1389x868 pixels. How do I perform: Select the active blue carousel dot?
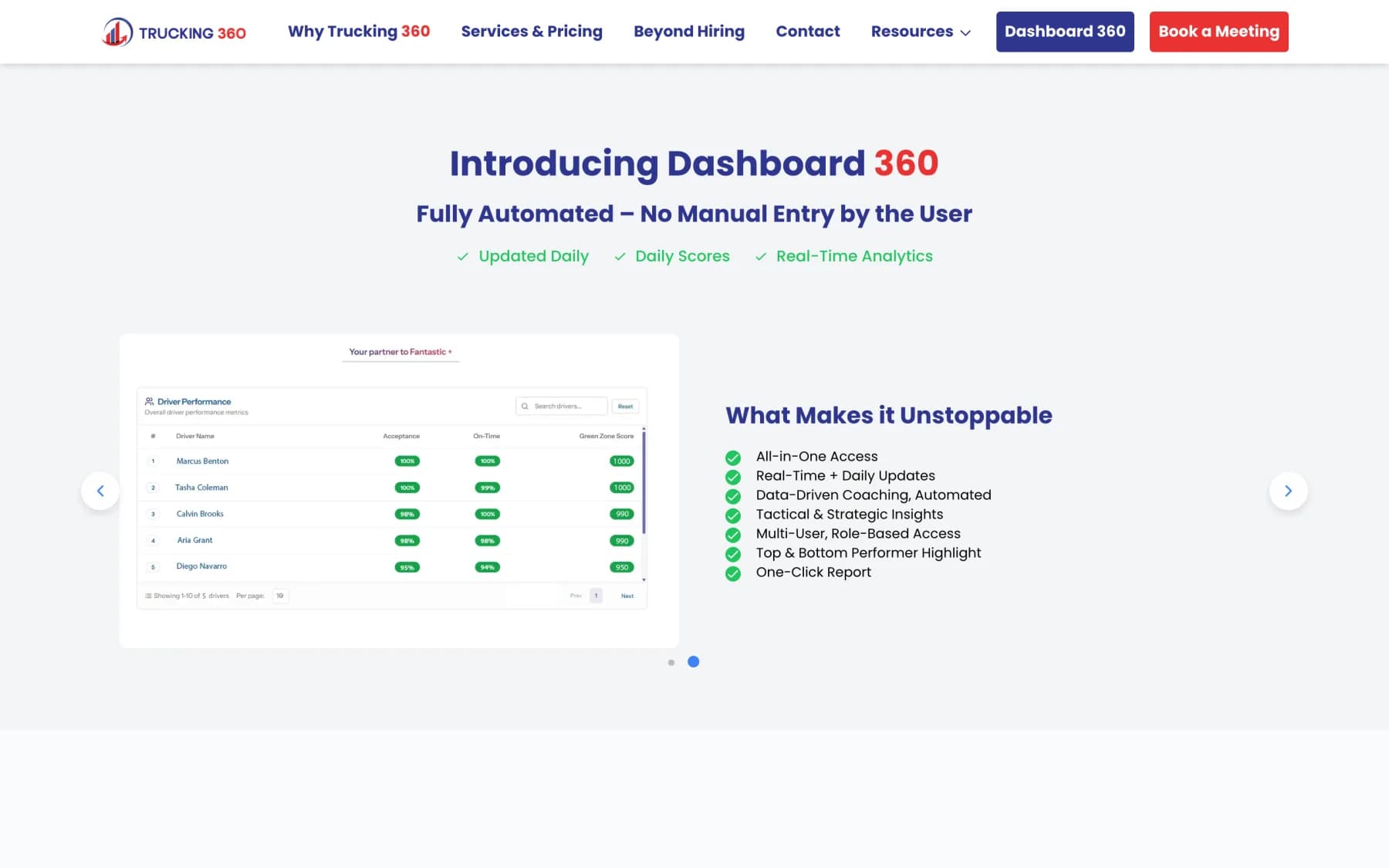tap(694, 662)
